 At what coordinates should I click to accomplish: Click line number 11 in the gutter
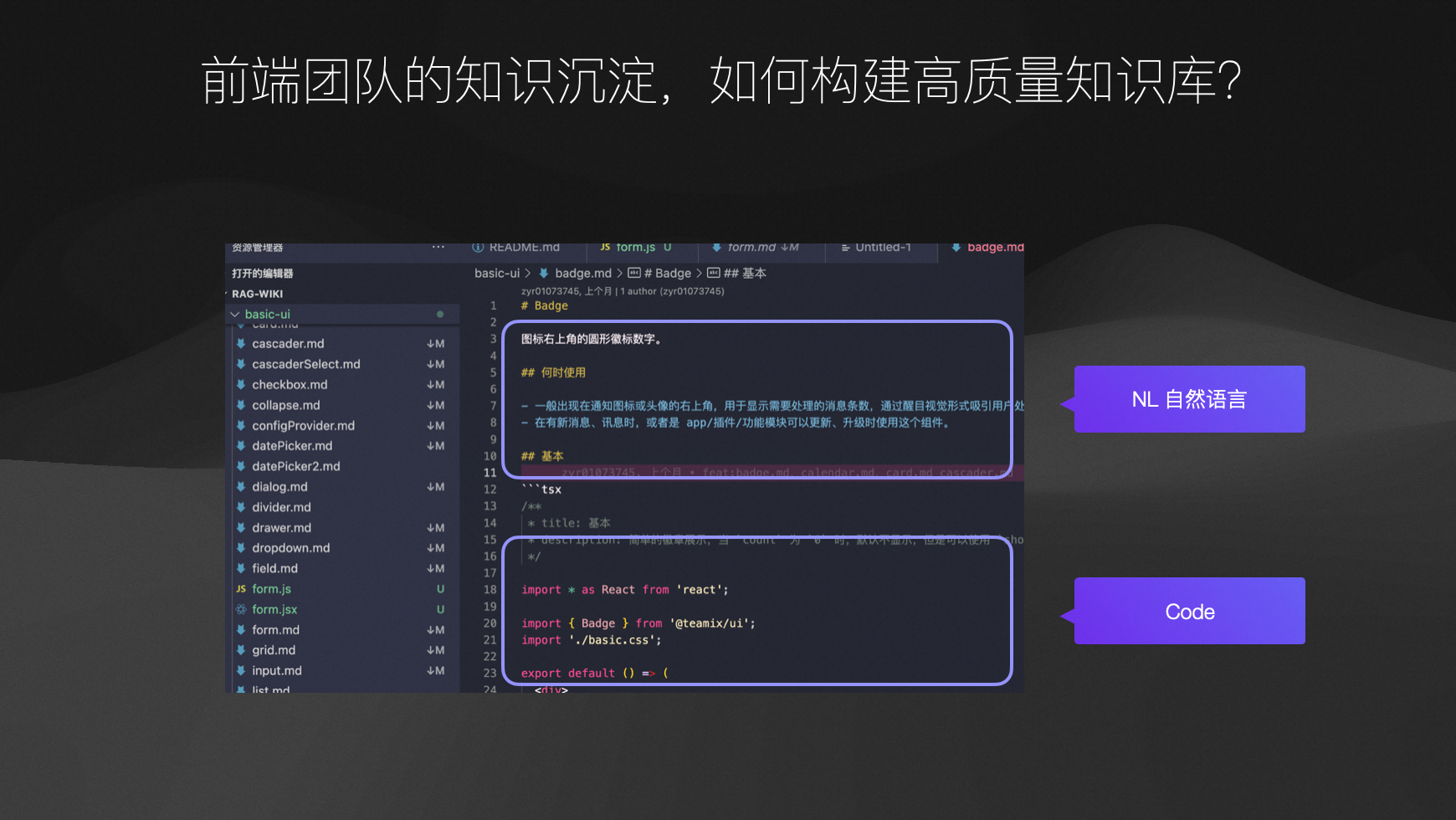pyautogui.click(x=490, y=473)
